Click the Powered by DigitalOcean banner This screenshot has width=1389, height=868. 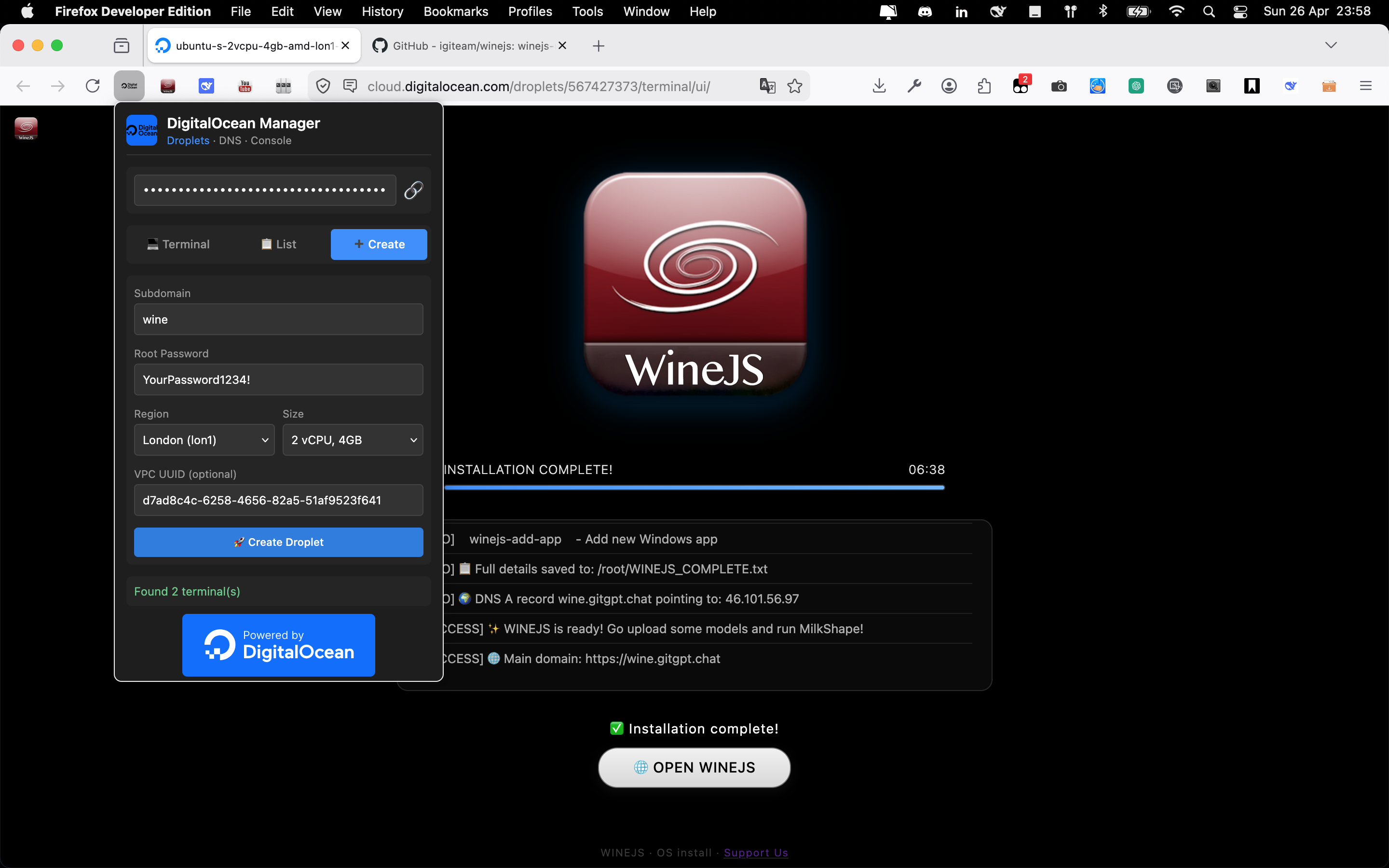(x=278, y=645)
